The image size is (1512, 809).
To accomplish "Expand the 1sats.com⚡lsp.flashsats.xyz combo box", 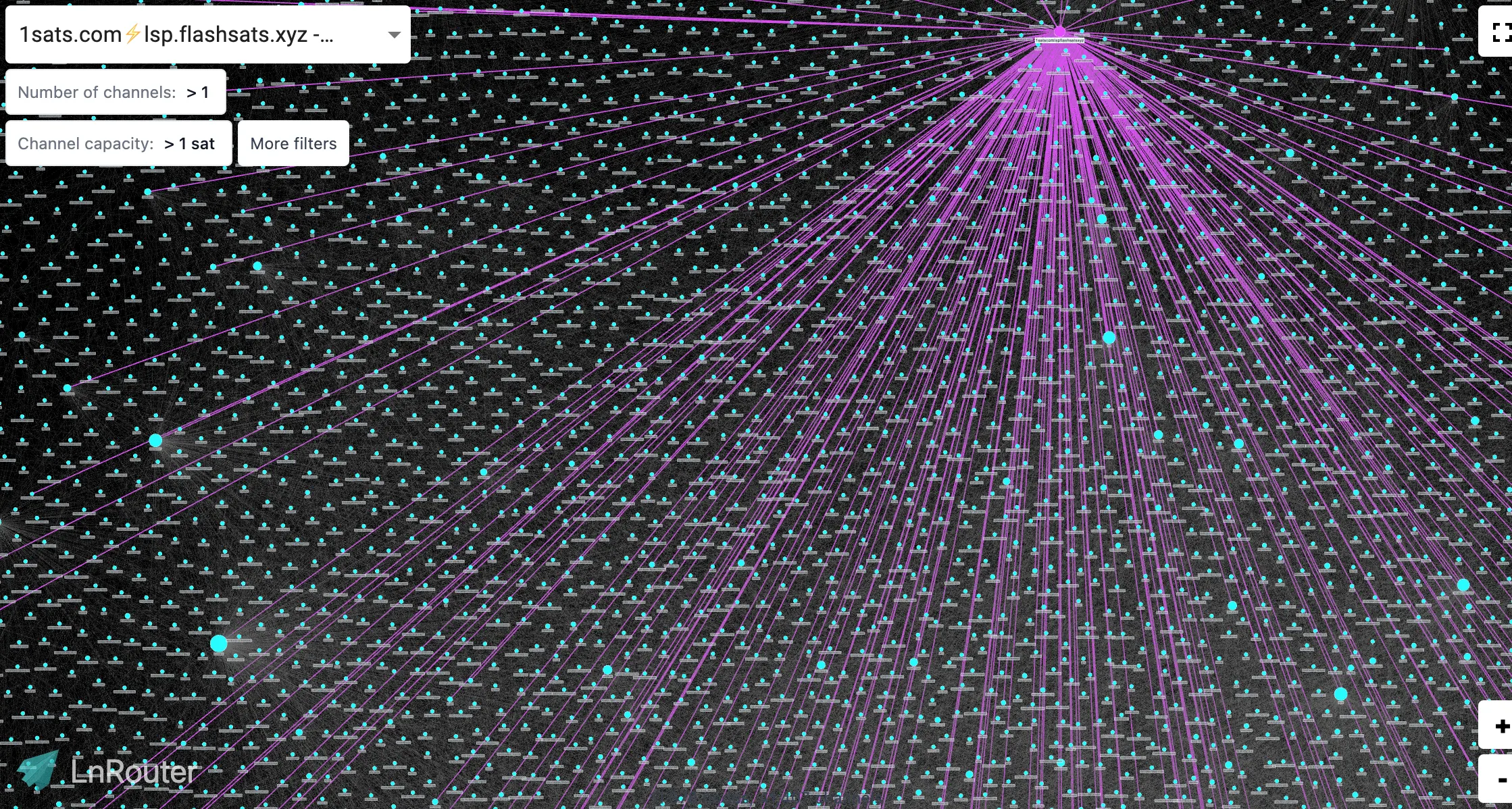I will [x=207, y=34].
